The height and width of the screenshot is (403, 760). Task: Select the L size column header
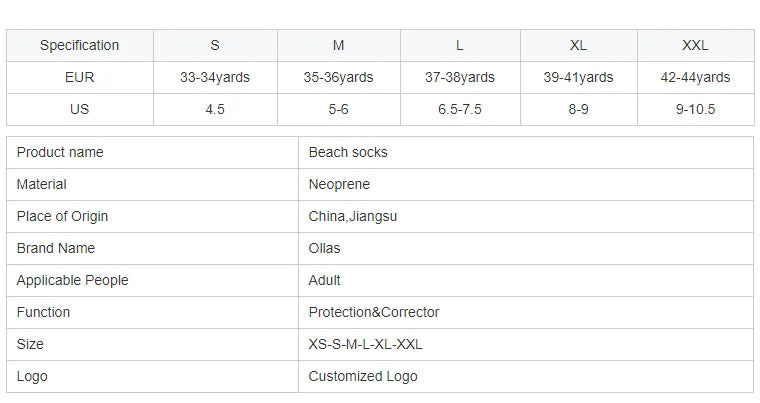(x=460, y=45)
